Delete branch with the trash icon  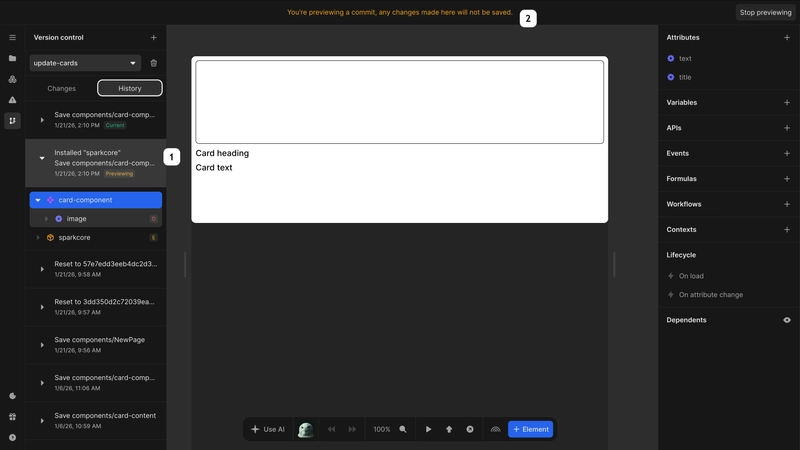coord(154,63)
